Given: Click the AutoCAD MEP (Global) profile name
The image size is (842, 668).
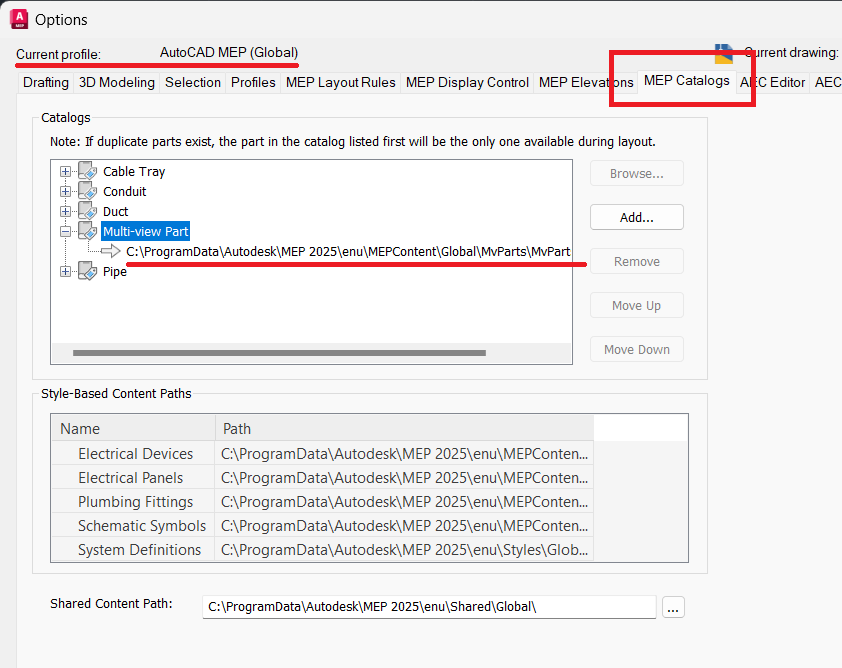Looking at the screenshot, I should (229, 53).
